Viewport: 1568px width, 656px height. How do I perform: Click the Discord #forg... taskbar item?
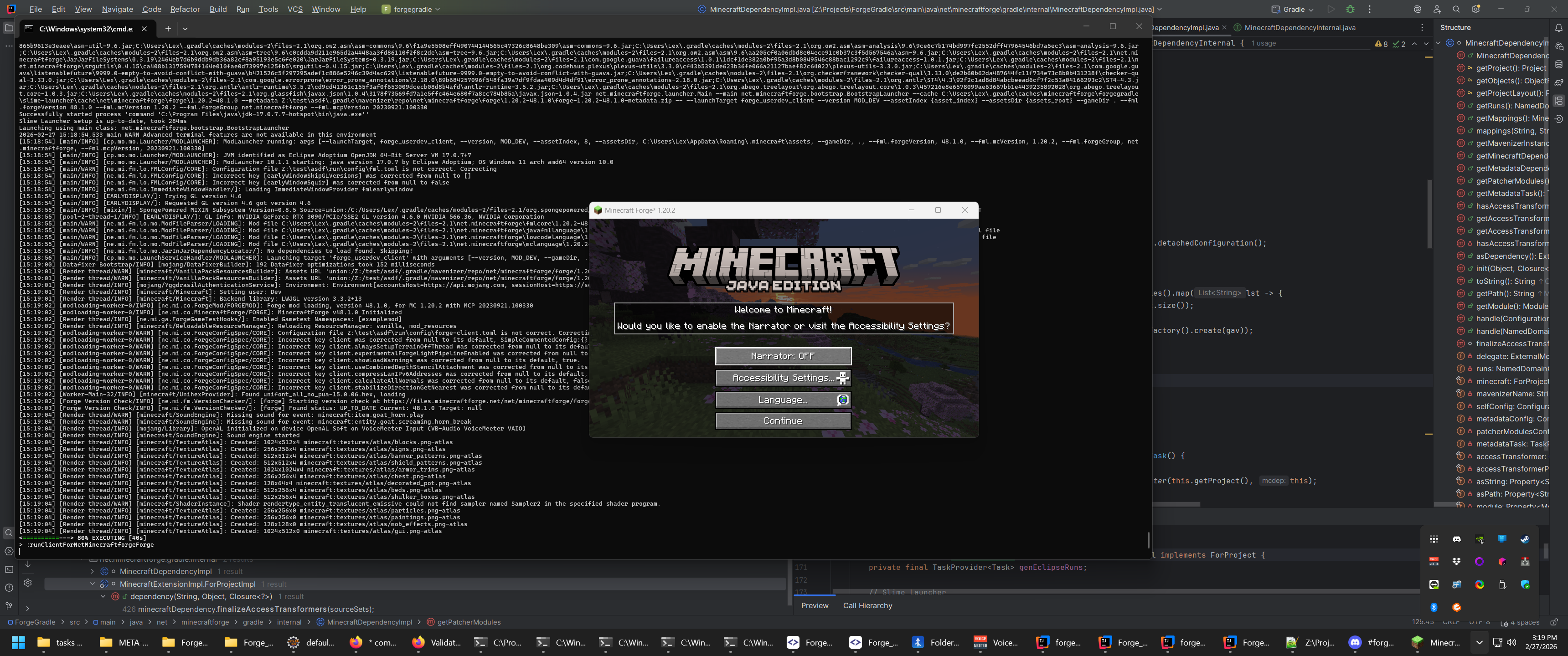pos(1371,643)
